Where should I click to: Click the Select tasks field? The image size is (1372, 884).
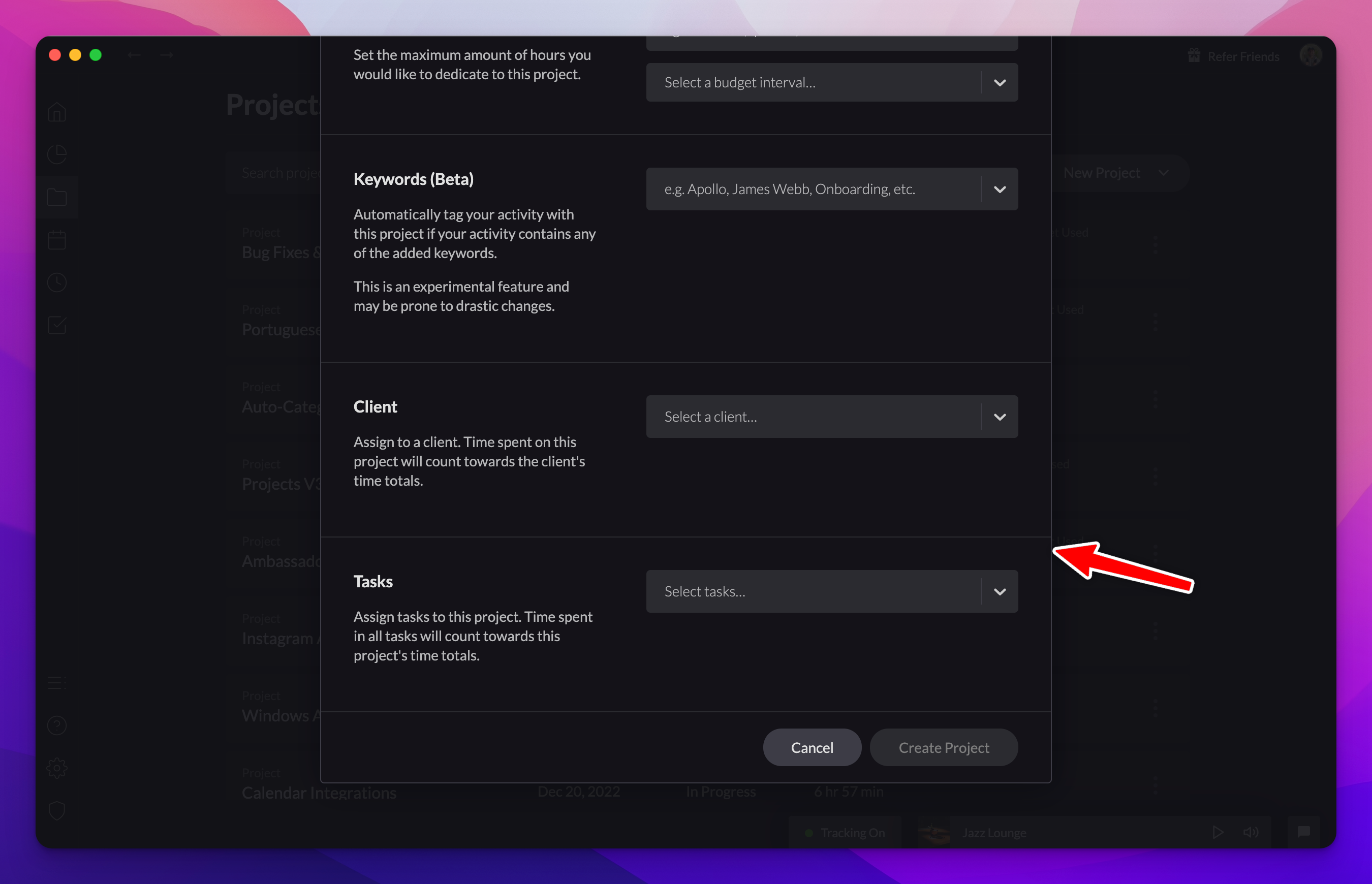click(x=832, y=592)
